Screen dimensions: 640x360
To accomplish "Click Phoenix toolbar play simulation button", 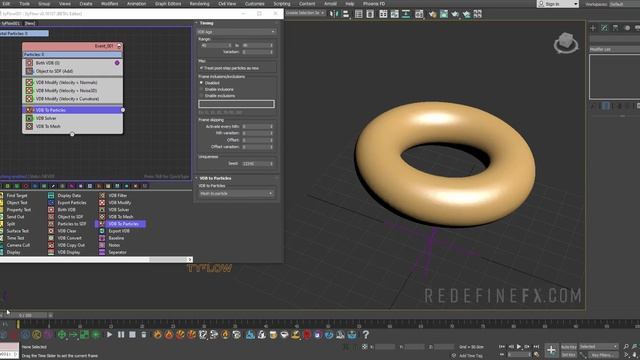I will tap(109, 335).
